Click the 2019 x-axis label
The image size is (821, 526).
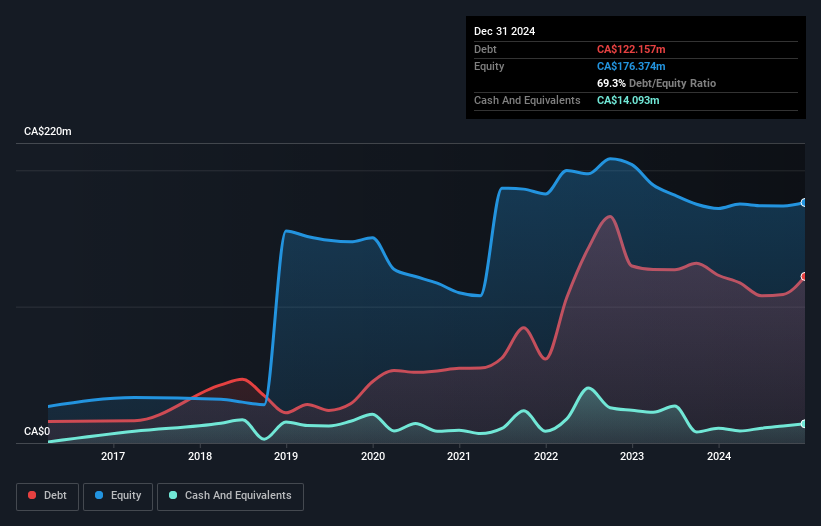coord(286,456)
